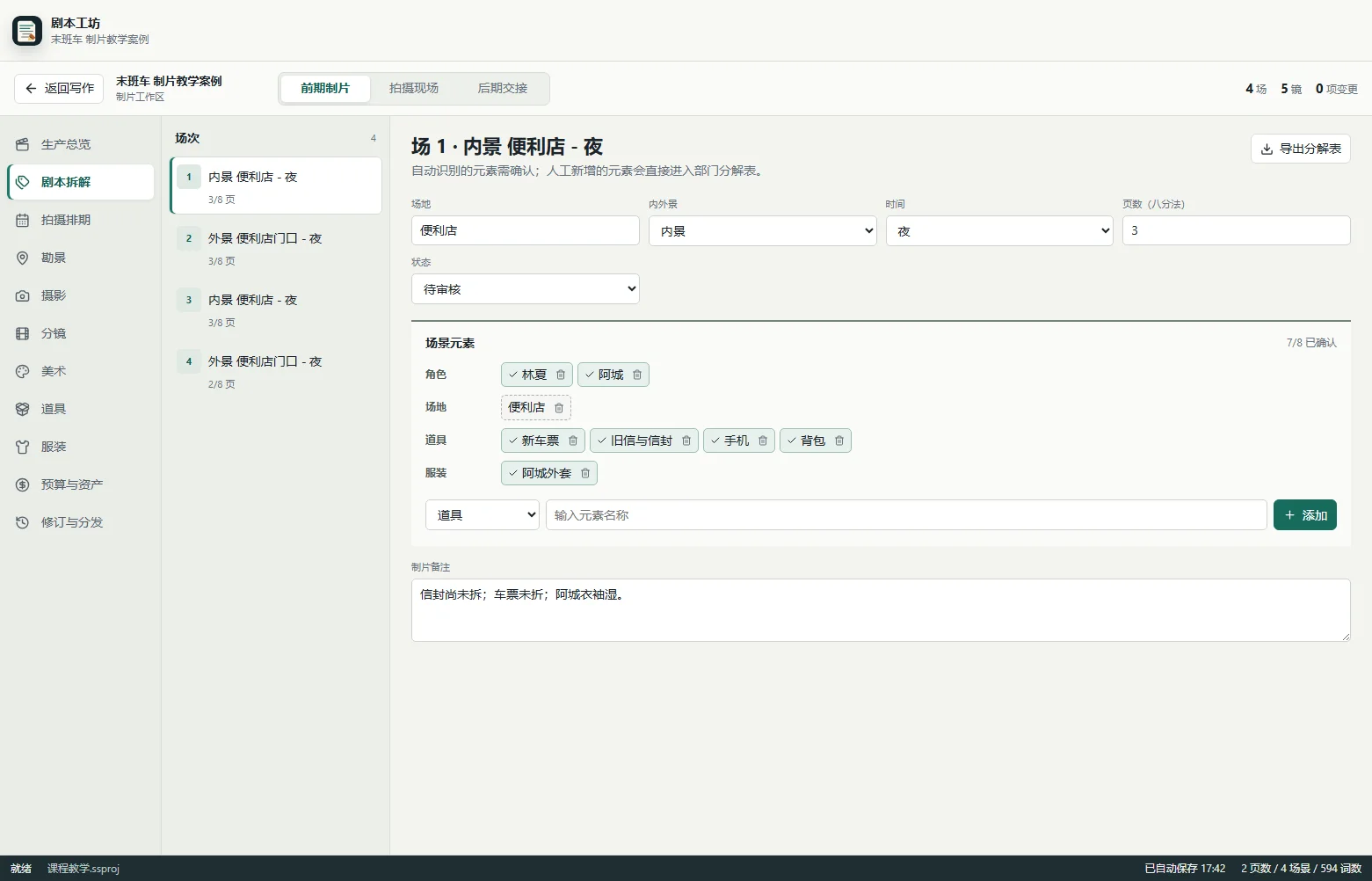Toggle confirmation of 新车票 tag
Screen dimensions: 1372x881
coord(534,440)
